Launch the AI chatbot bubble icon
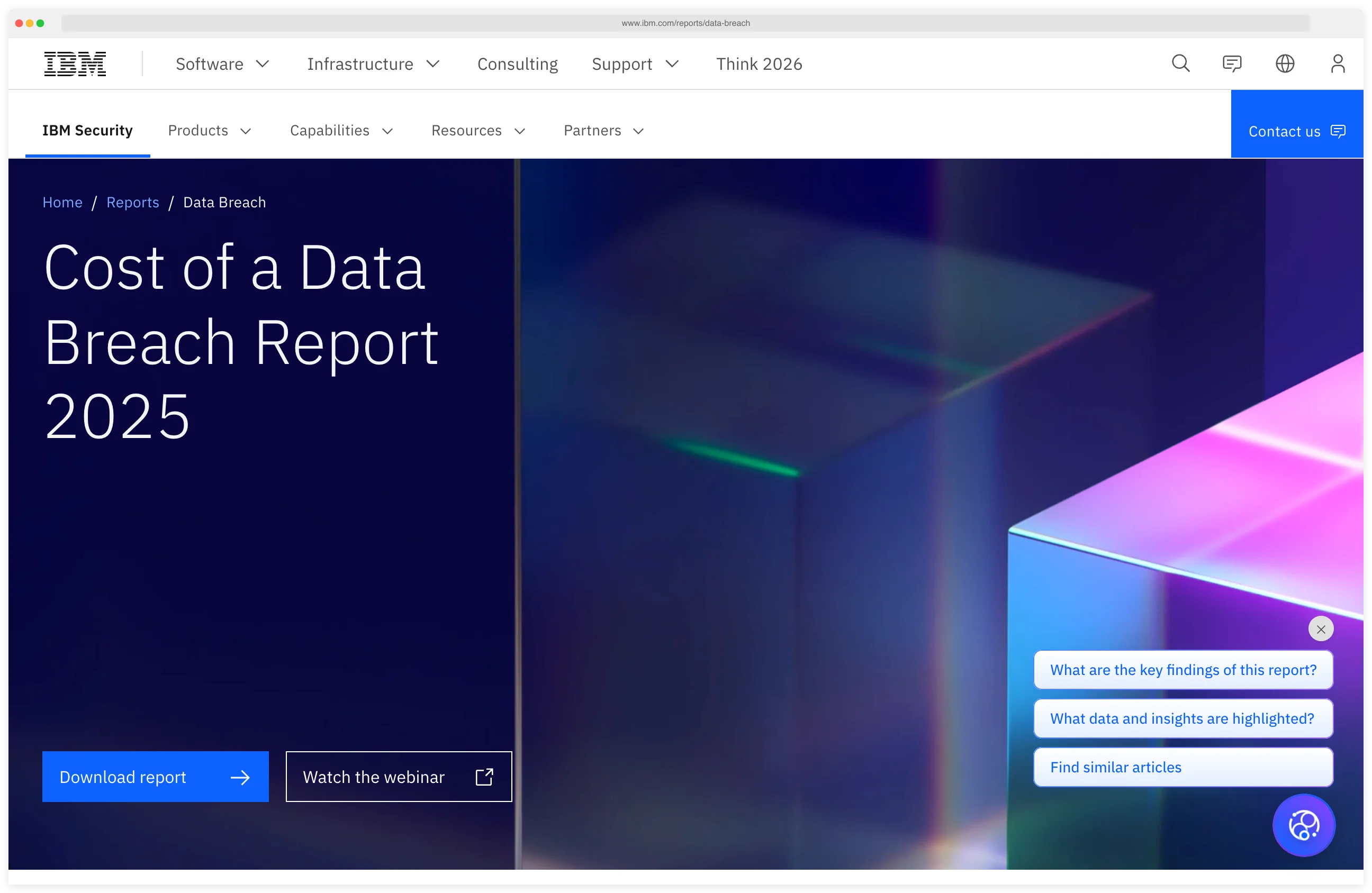 pos(1304,825)
